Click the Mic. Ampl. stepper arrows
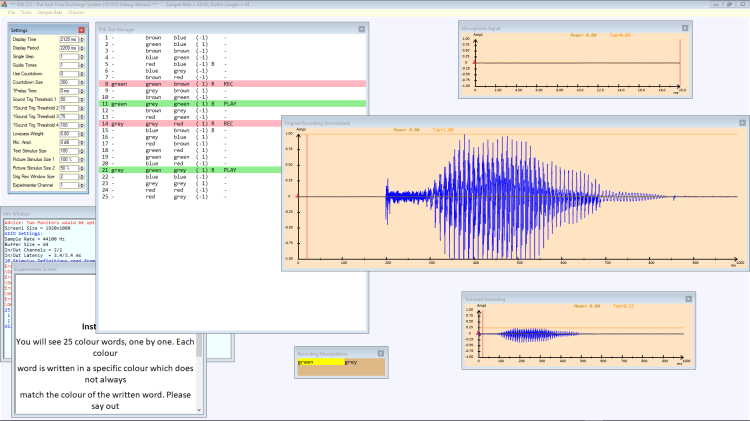 81,142
